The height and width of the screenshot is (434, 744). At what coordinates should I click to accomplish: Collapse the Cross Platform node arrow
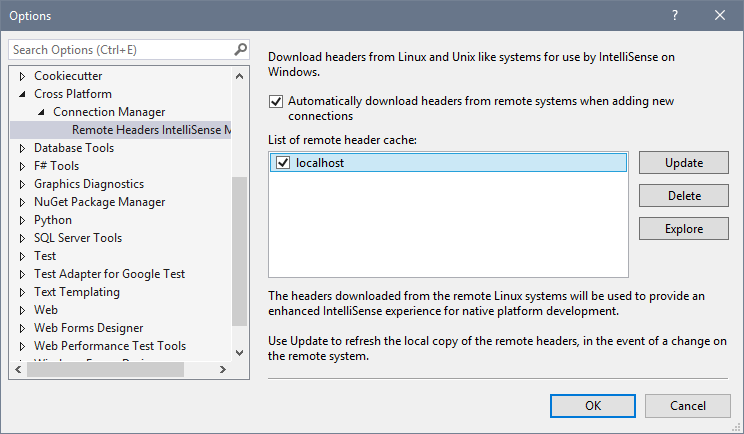coord(22,94)
